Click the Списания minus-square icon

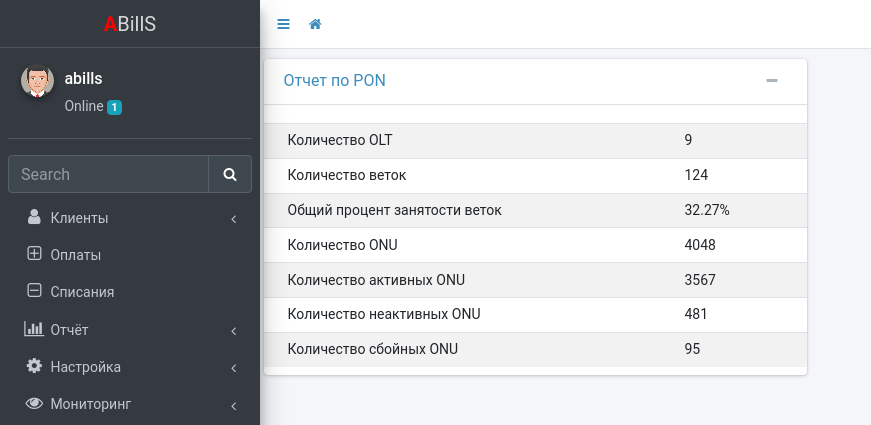34,291
